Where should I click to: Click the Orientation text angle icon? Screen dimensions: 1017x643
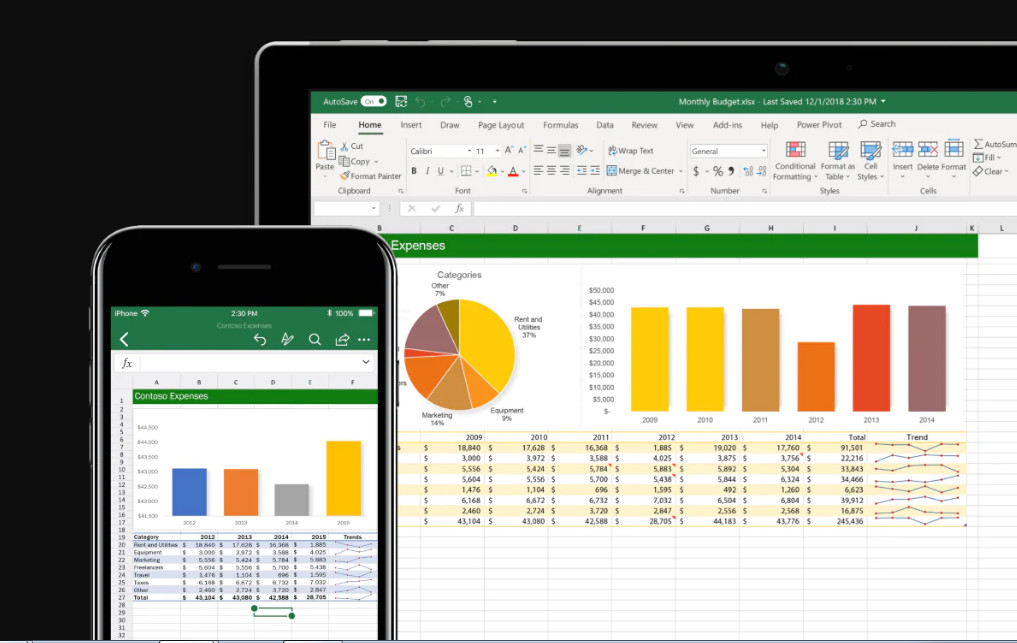[x=582, y=150]
